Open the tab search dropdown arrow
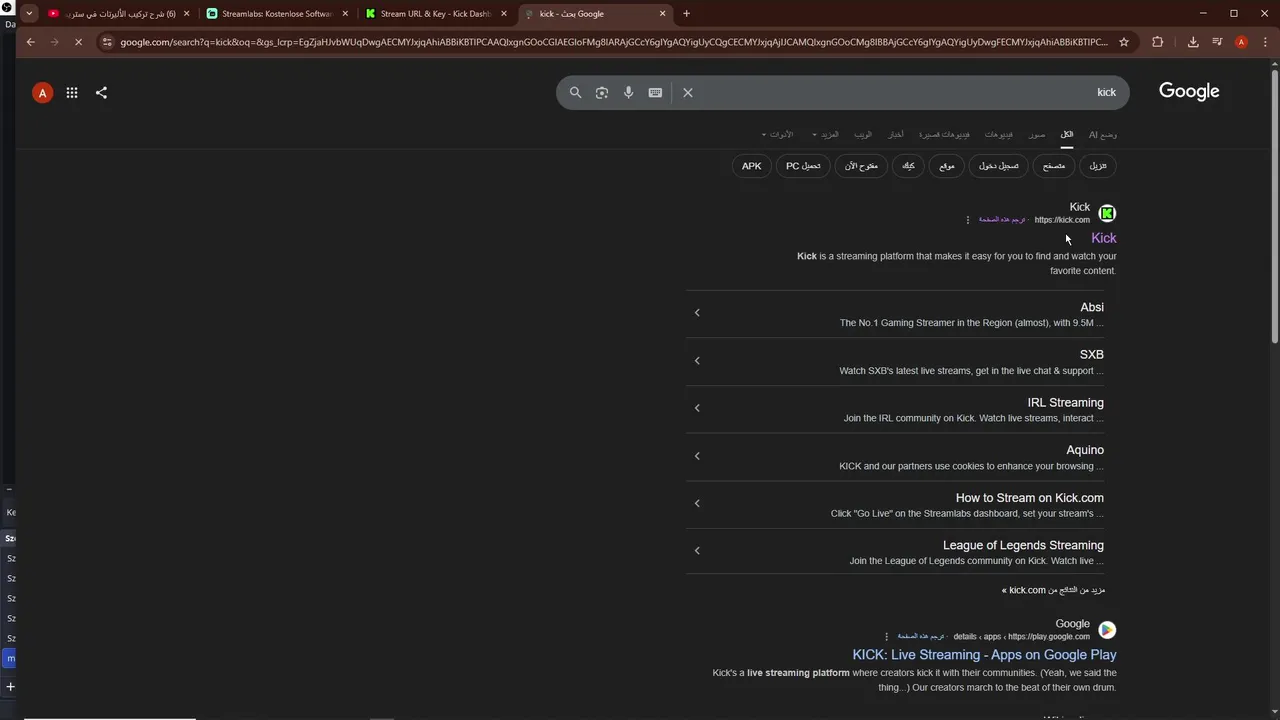 [x=29, y=14]
